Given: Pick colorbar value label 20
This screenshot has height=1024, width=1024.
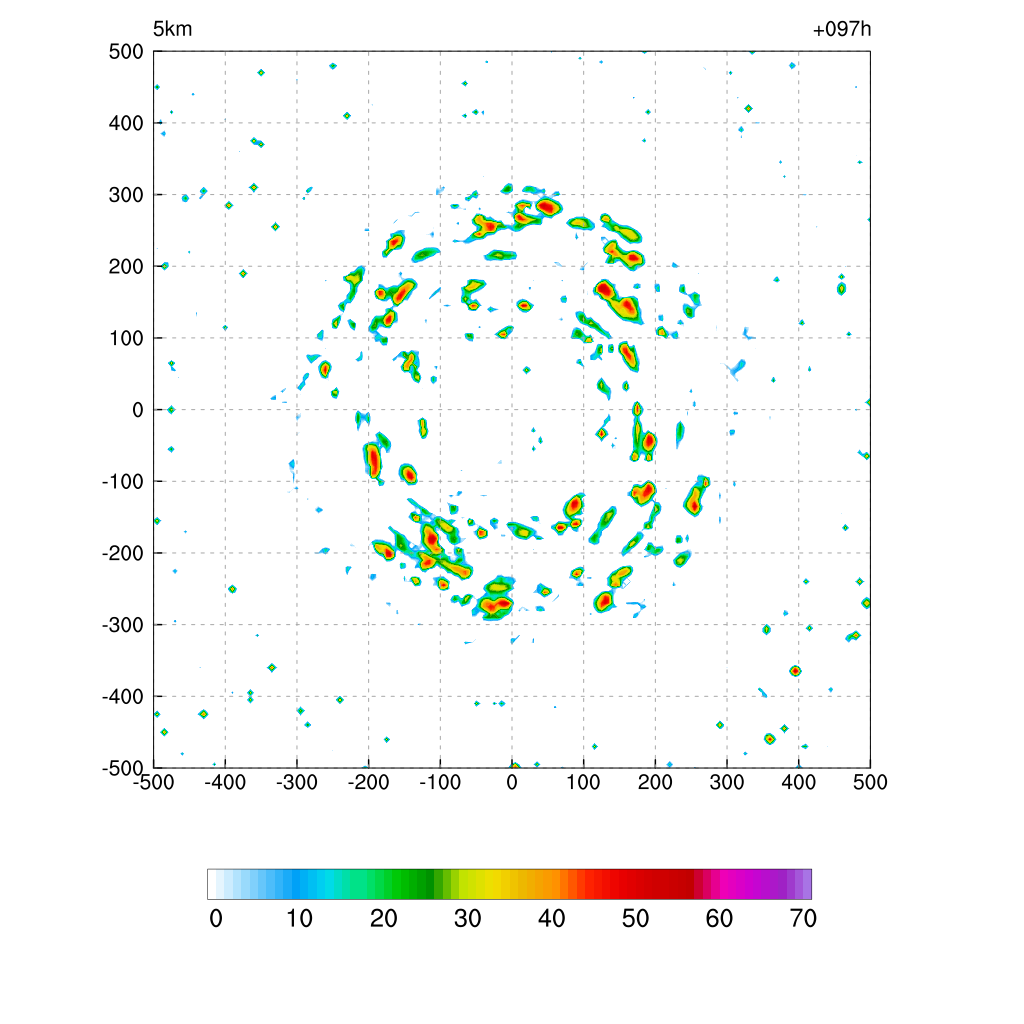Looking at the screenshot, I should point(383,919).
